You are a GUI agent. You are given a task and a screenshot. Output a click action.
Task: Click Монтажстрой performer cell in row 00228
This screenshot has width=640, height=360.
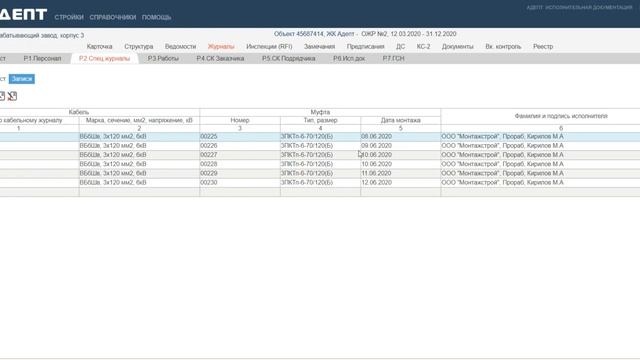(540, 164)
